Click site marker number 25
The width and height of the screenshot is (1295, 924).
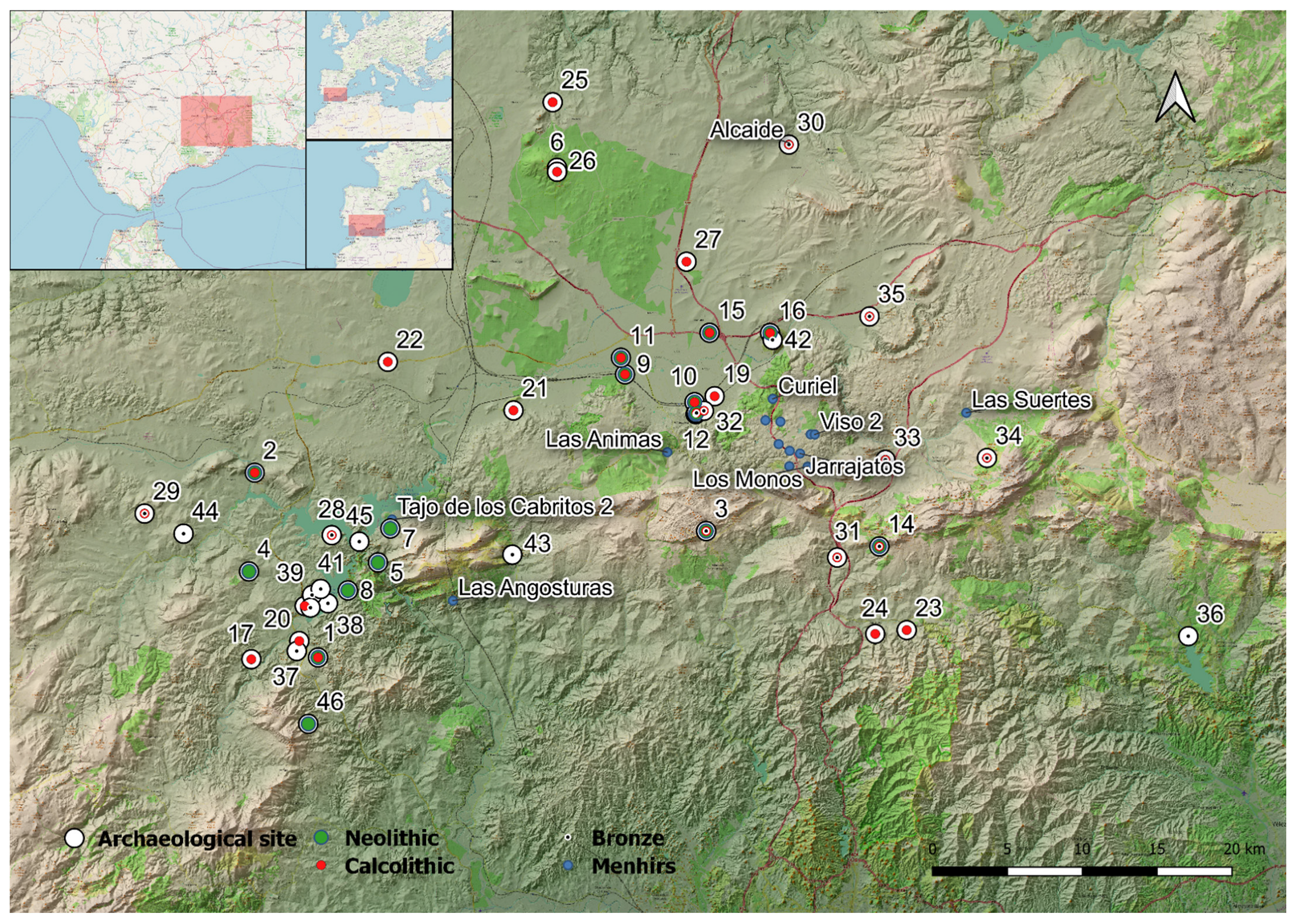pos(552,102)
